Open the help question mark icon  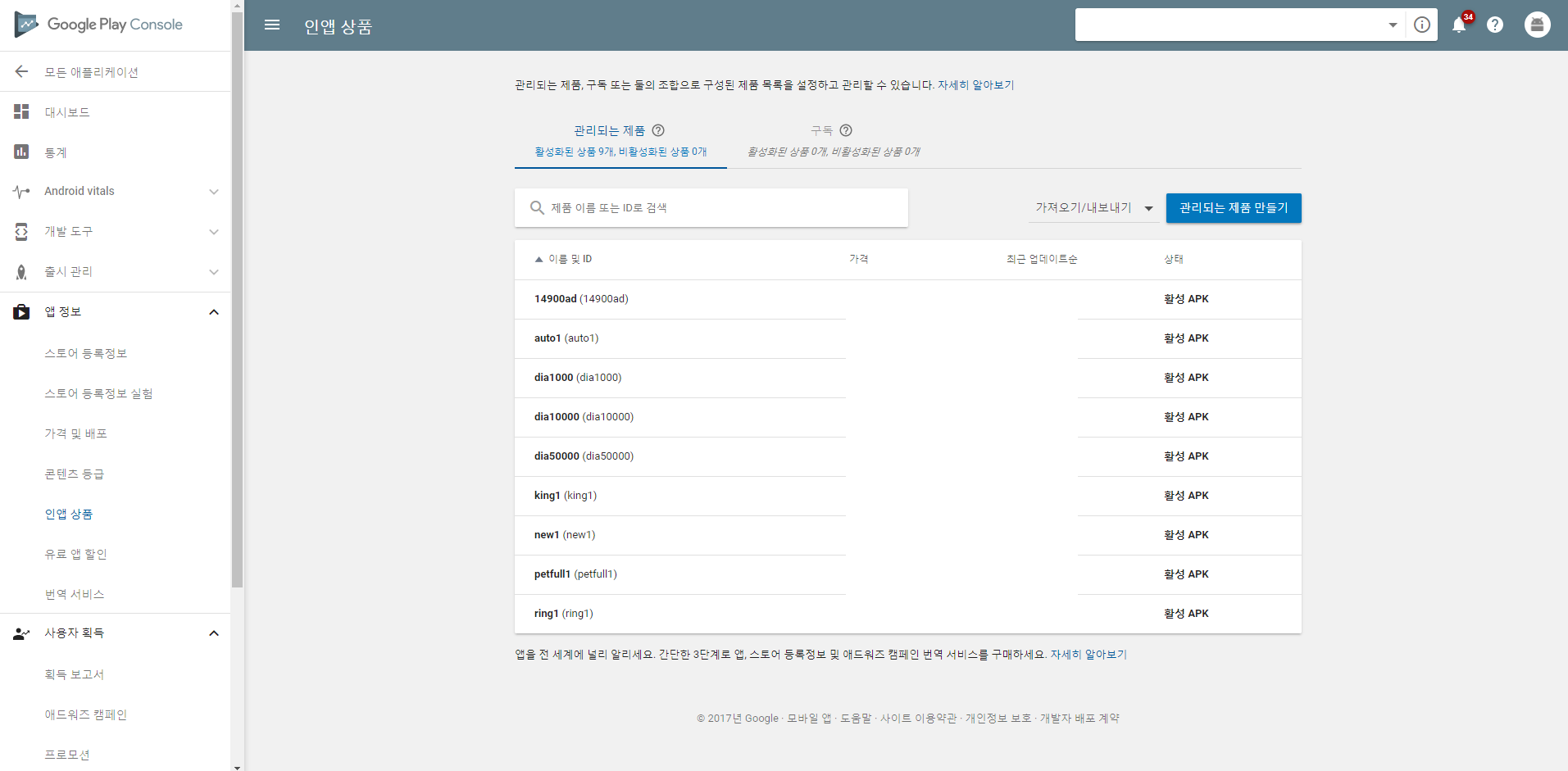(1495, 25)
